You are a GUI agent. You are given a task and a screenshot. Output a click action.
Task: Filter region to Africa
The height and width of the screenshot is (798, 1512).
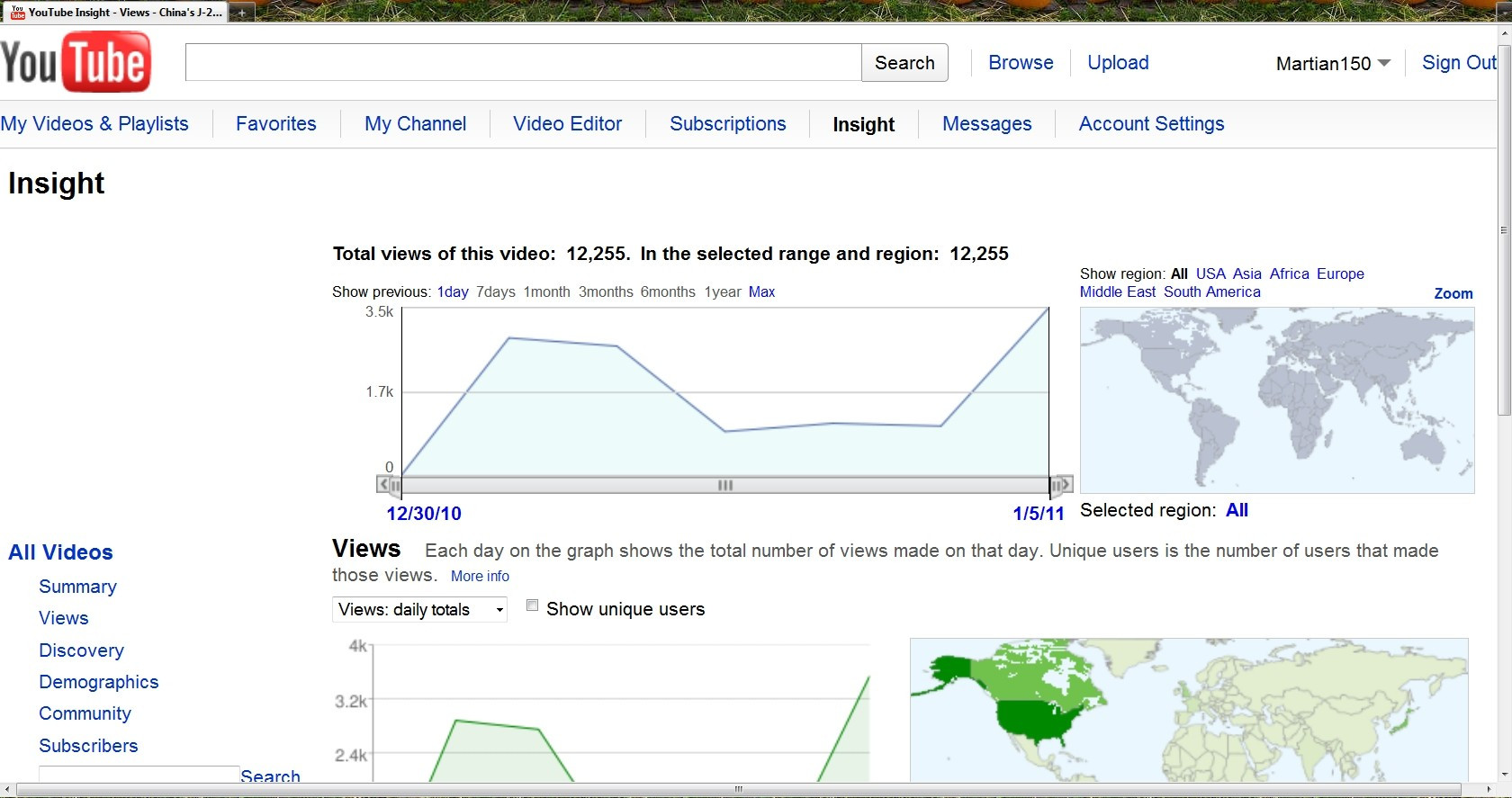tap(1290, 274)
